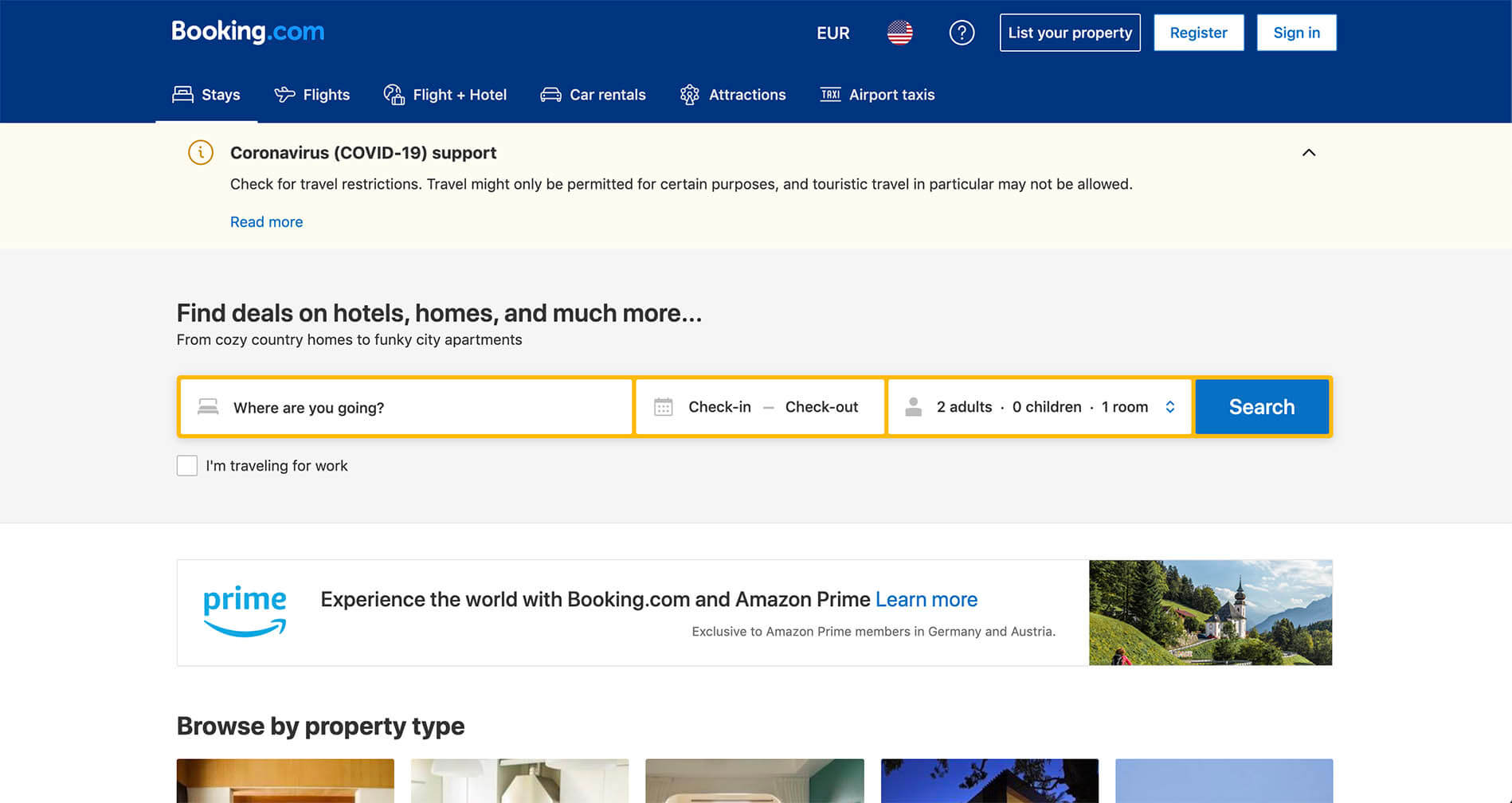Screen dimensions: 1512x803
Task: Click the fourth property type thumbnail
Action: (x=989, y=781)
